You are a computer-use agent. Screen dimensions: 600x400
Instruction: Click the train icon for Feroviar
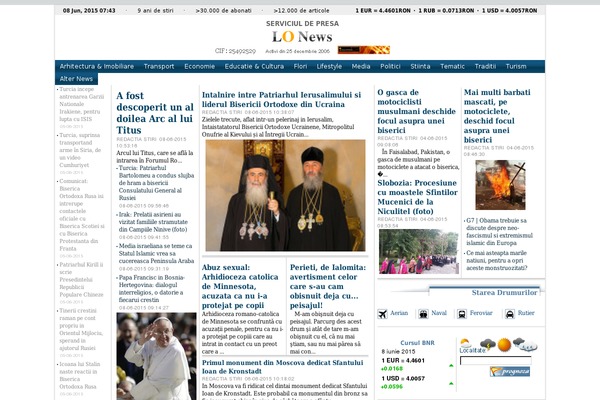click(462, 314)
